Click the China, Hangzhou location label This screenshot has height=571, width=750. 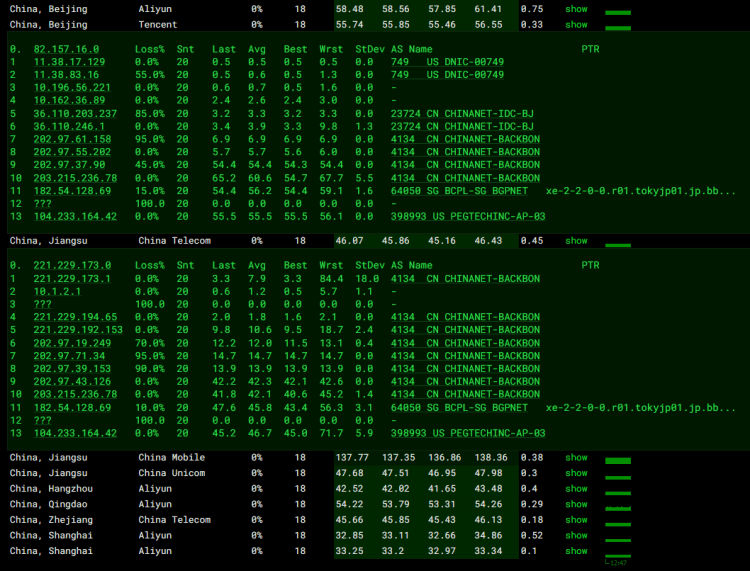coord(49,488)
